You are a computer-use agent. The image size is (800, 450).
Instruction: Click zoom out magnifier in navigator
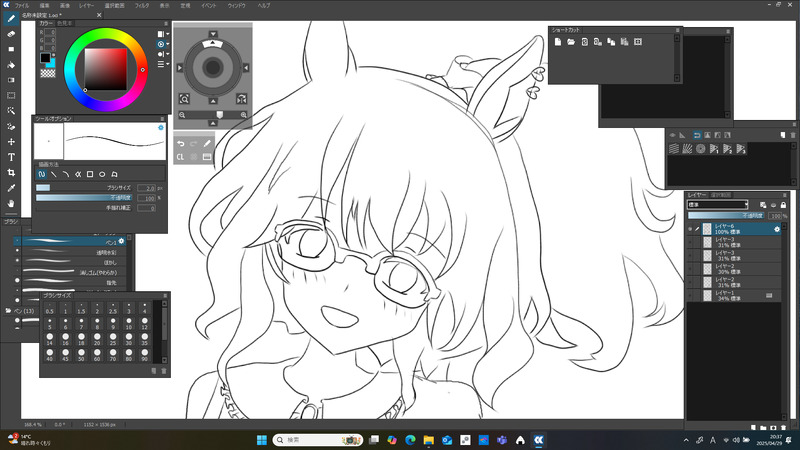click(182, 115)
